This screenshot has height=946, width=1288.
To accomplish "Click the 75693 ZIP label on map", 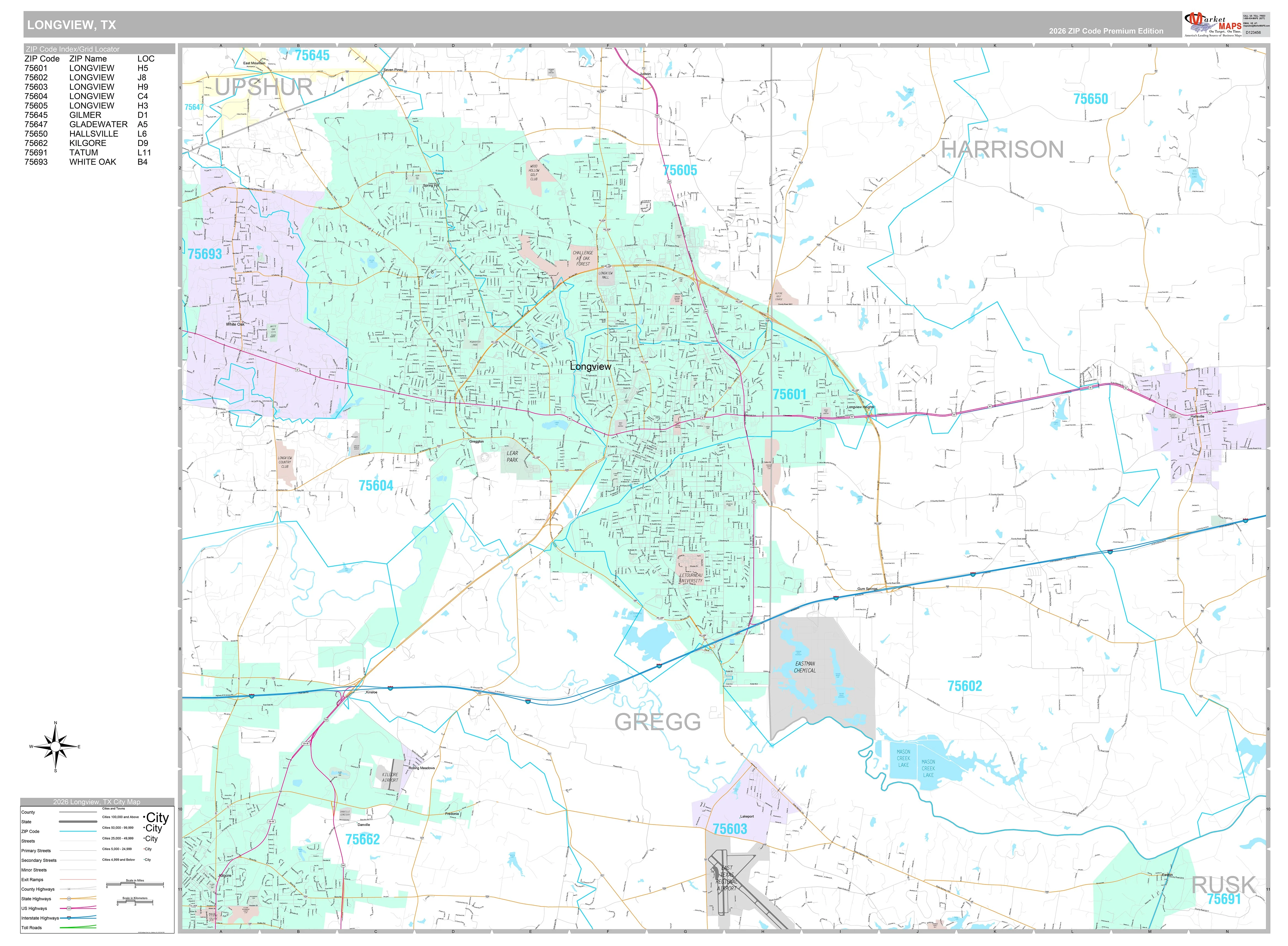I will click(204, 254).
